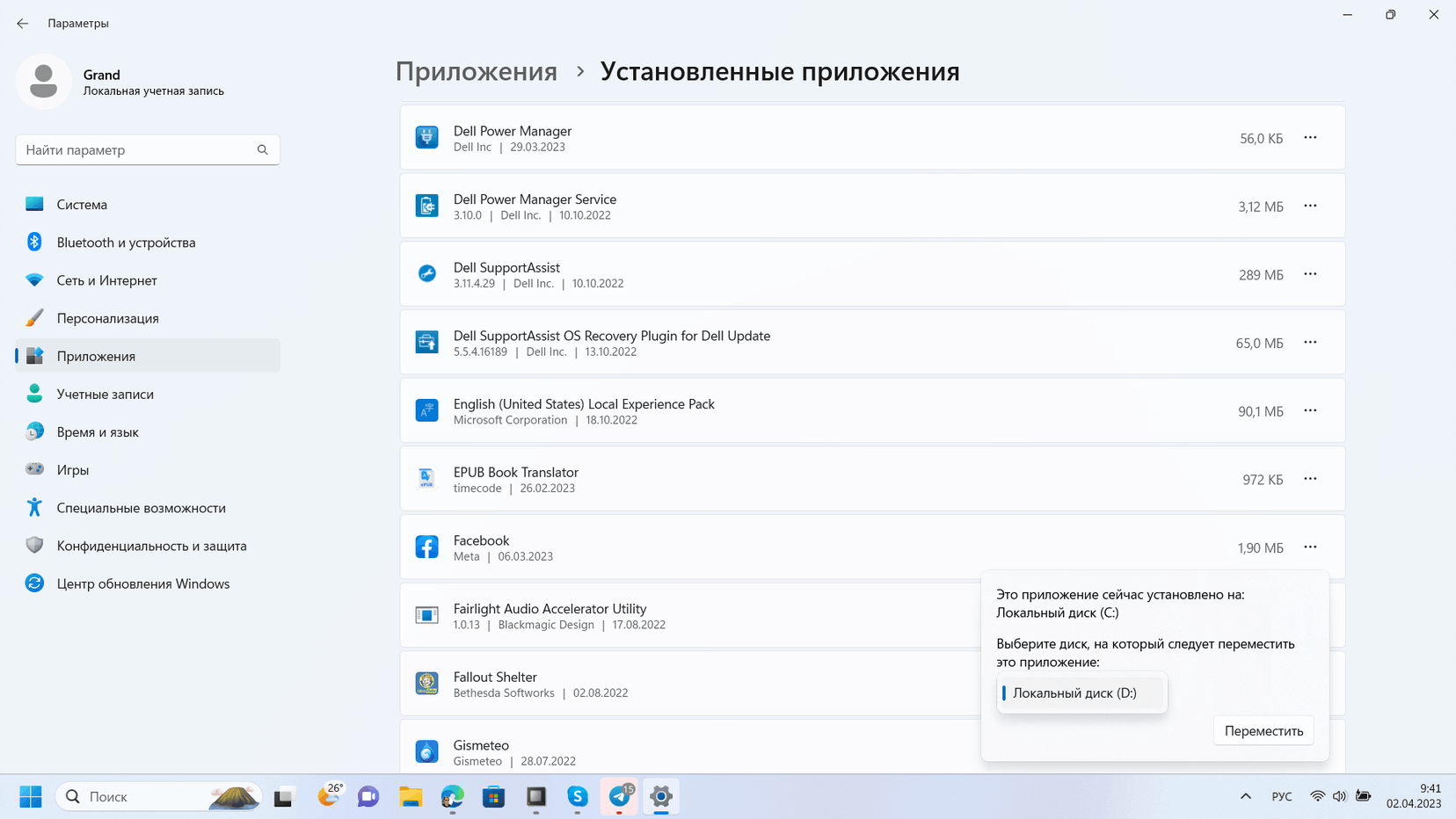Click 972 КБ size of EPUB Book Translator
The height and width of the screenshot is (819, 1456).
(x=1263, y=480)
